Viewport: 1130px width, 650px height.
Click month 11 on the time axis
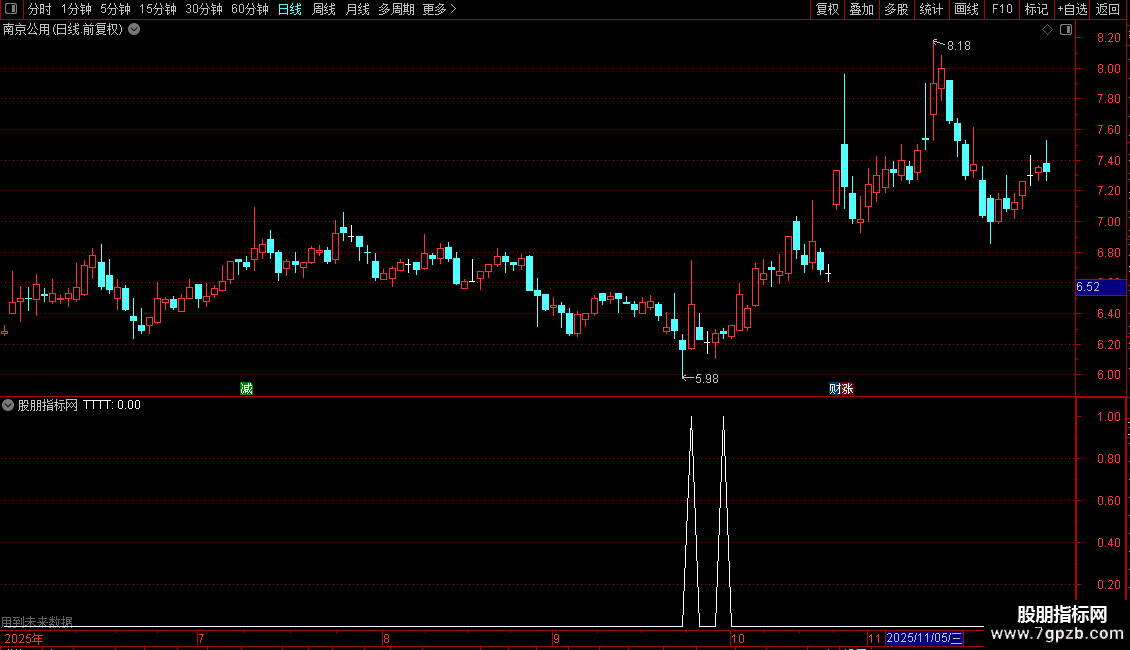pos(874,638)
